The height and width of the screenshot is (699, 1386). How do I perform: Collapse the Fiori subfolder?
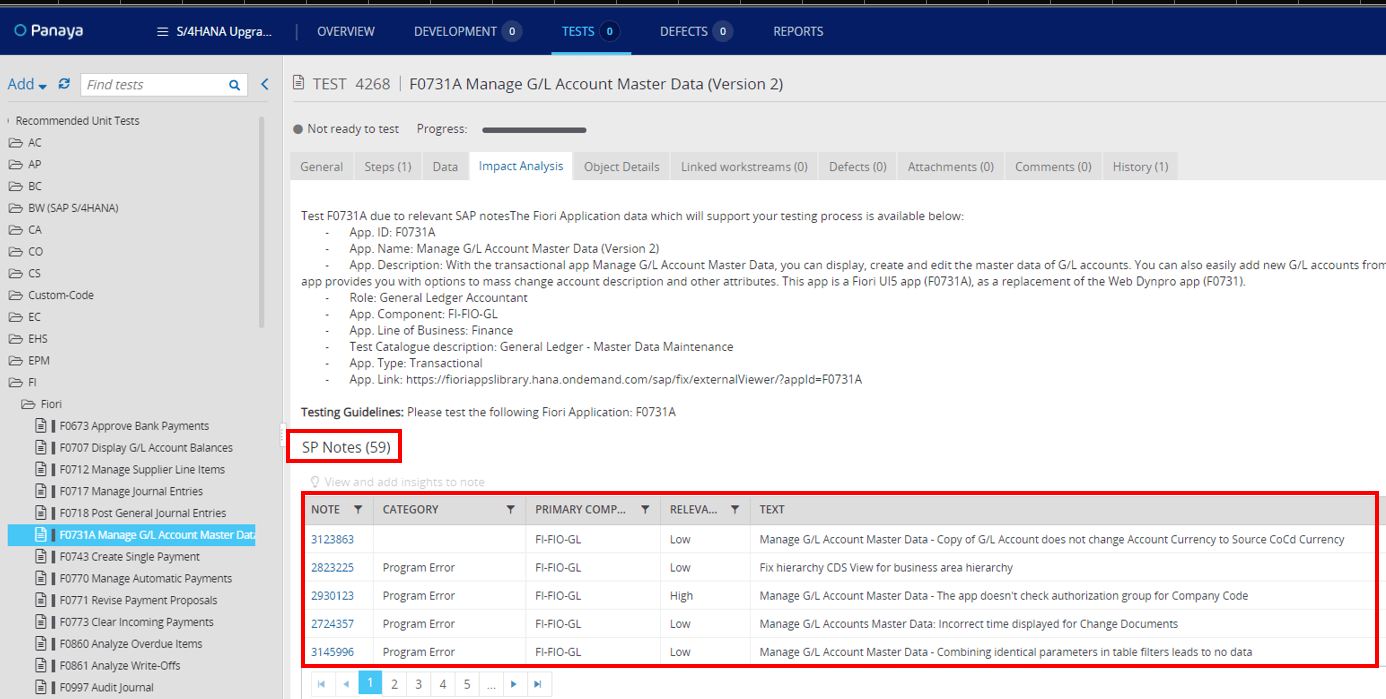[42, 404]
